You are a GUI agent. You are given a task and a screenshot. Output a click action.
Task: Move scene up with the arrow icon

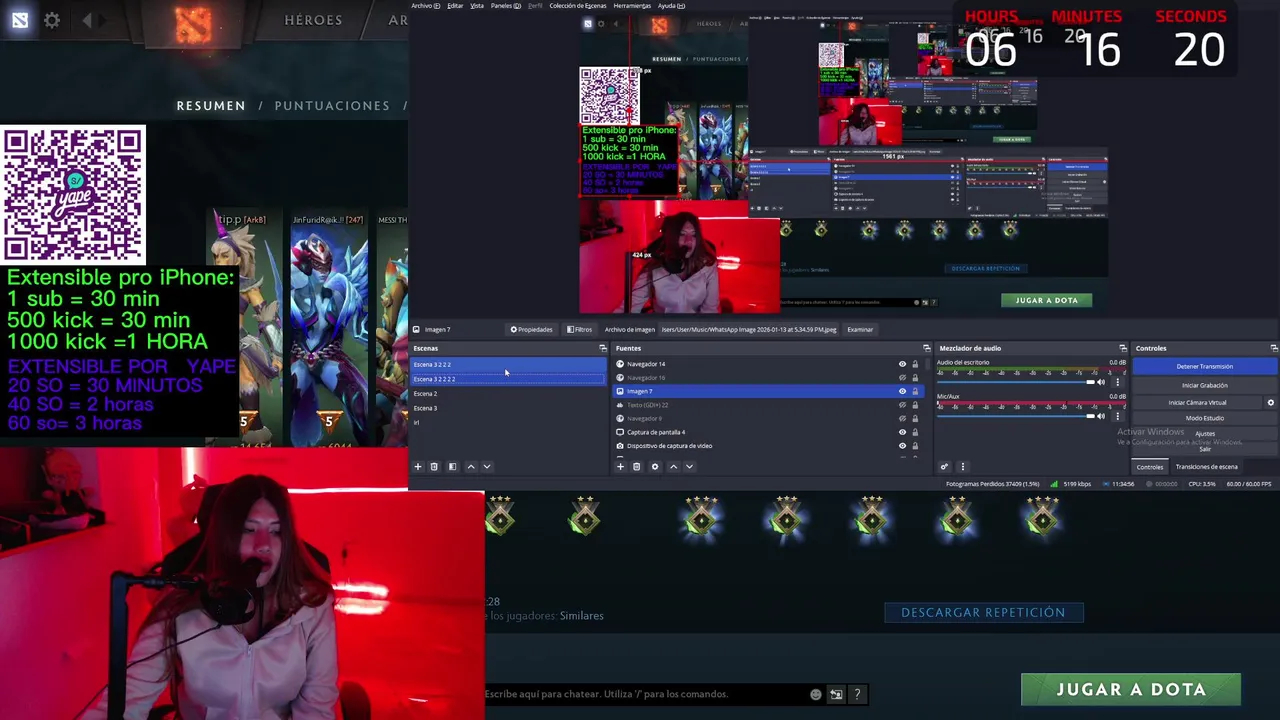[471, 466]
